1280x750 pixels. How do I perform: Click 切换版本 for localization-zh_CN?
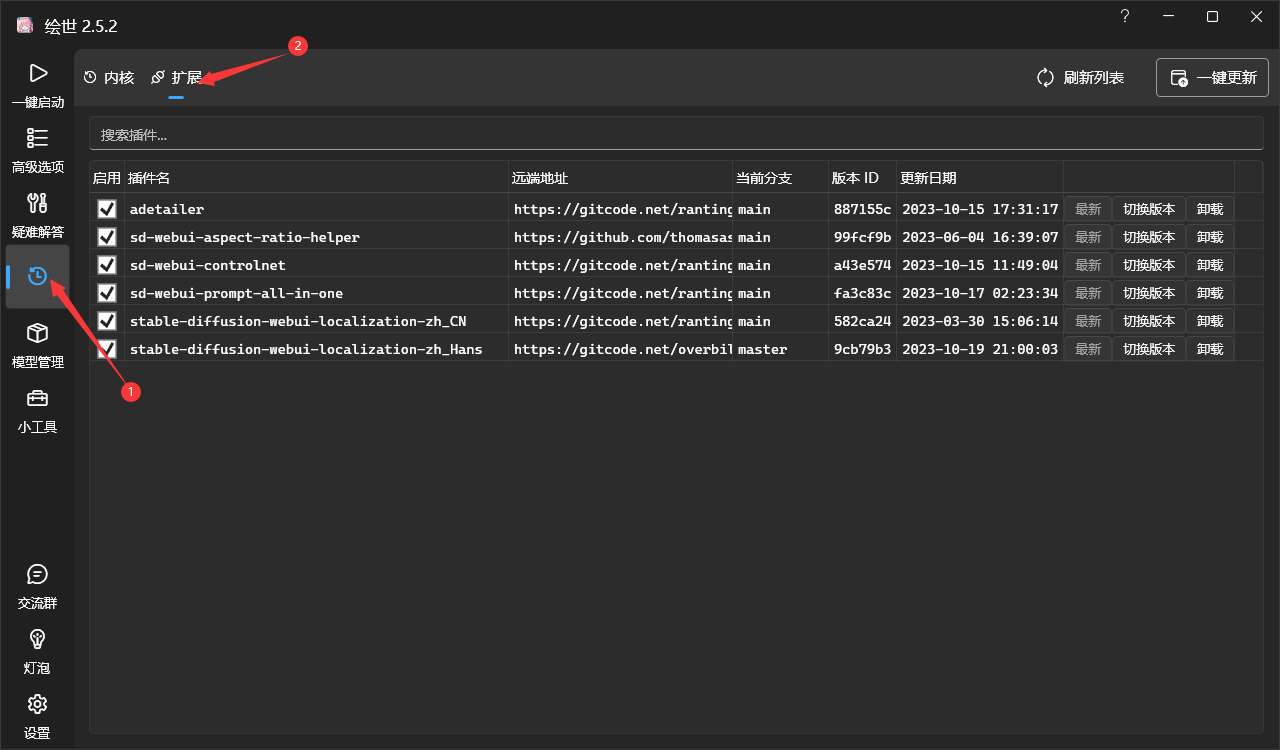1149,321
